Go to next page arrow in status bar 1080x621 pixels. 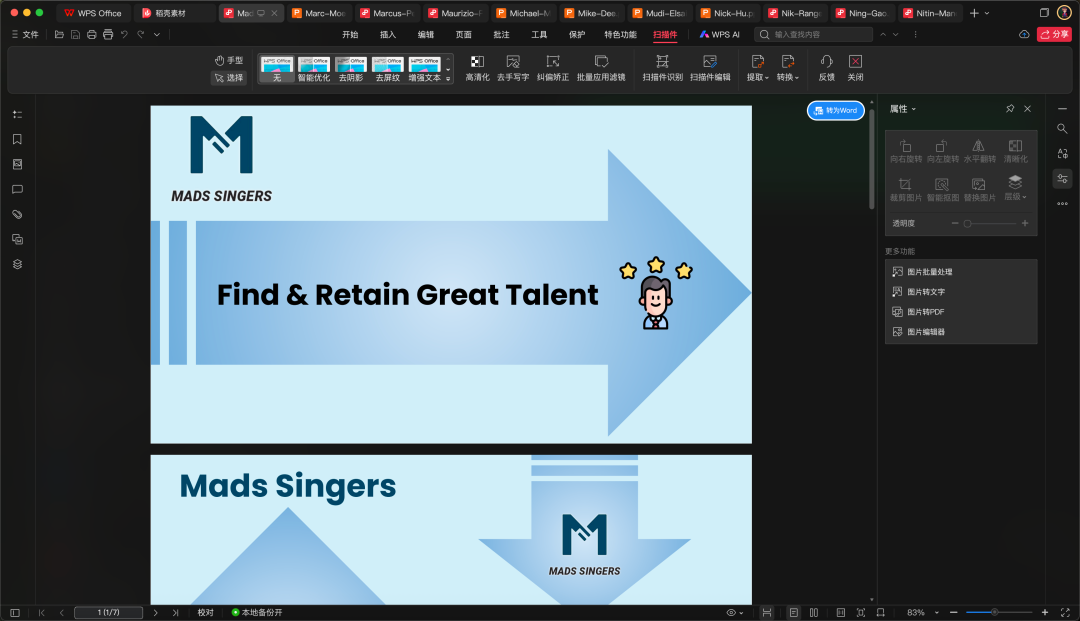click(156, 612)
